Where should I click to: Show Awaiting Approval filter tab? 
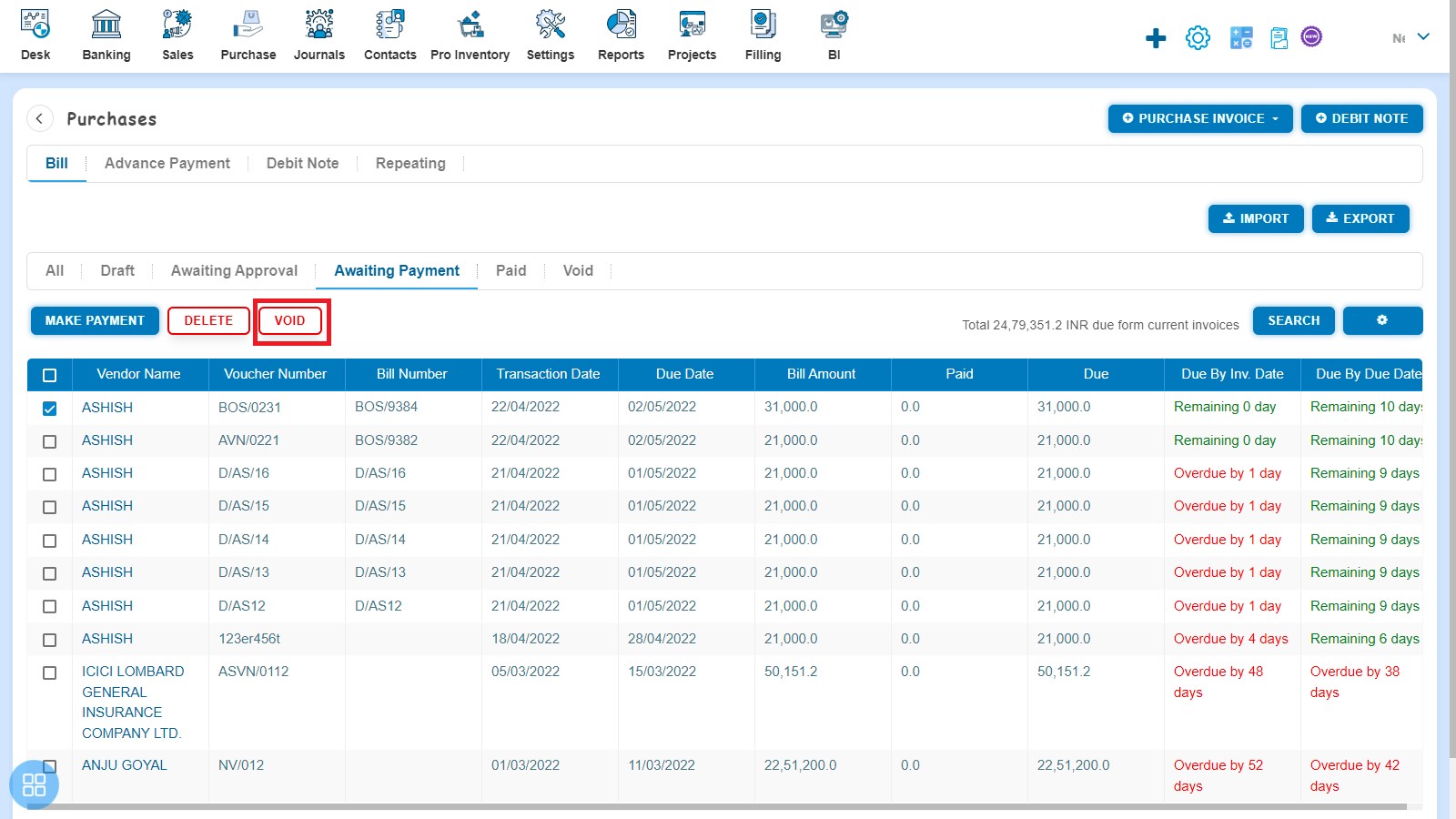point(234,270)
